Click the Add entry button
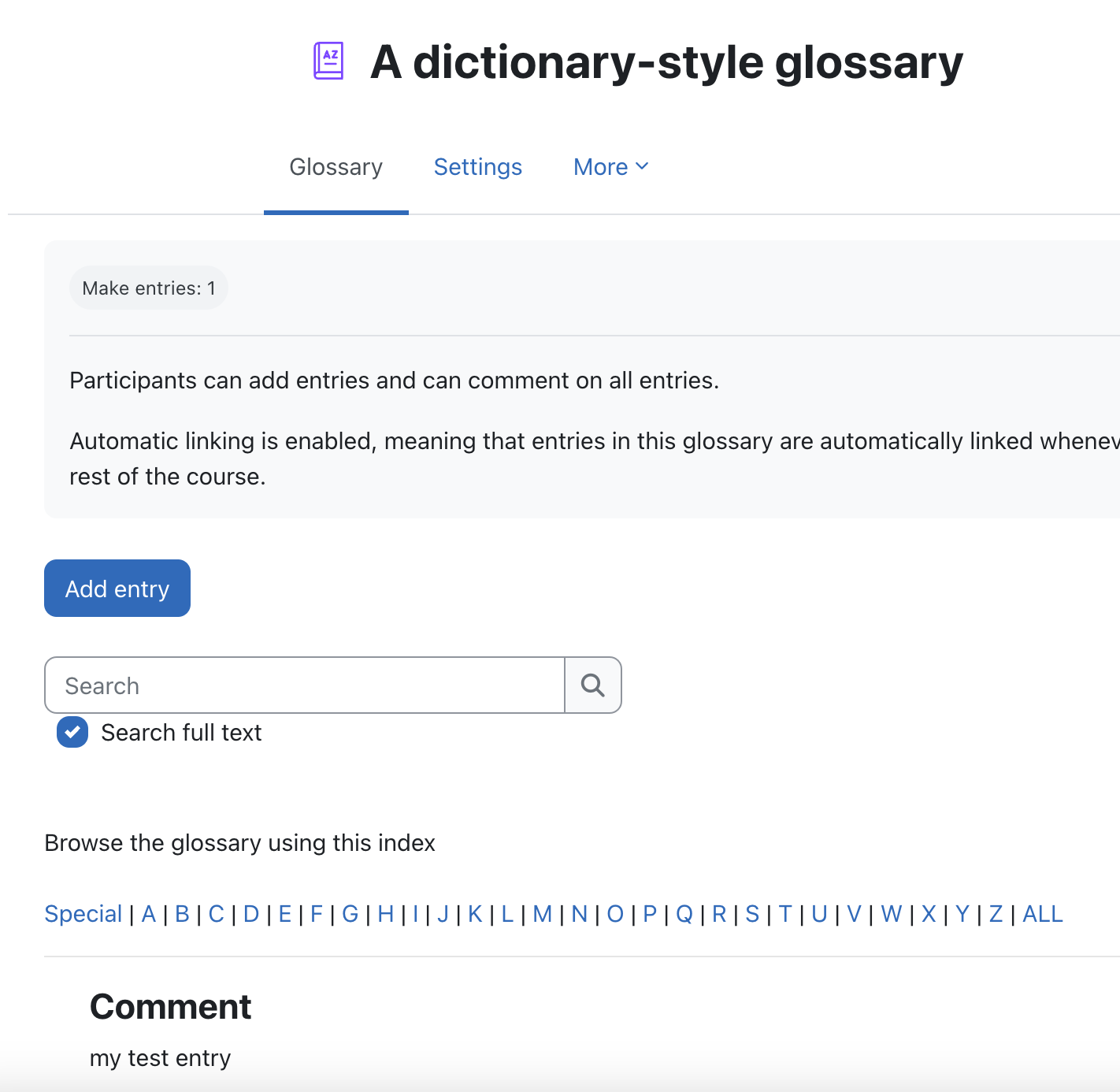 click(117, 589)
